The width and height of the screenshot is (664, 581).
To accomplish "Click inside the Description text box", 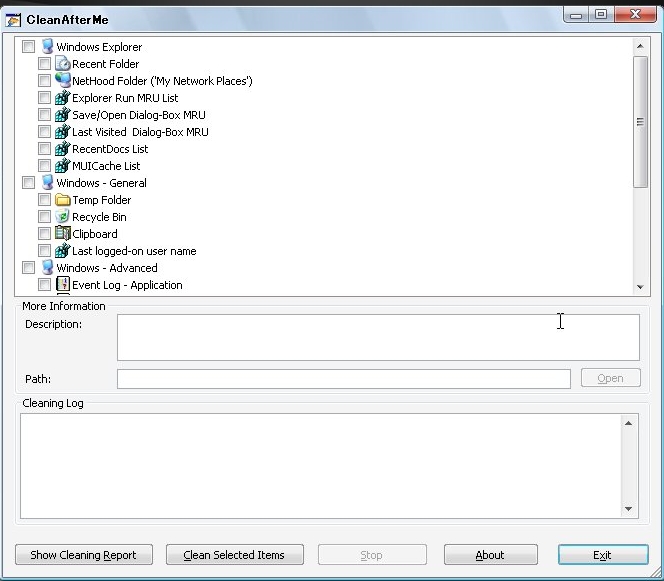I will [378, 338].
